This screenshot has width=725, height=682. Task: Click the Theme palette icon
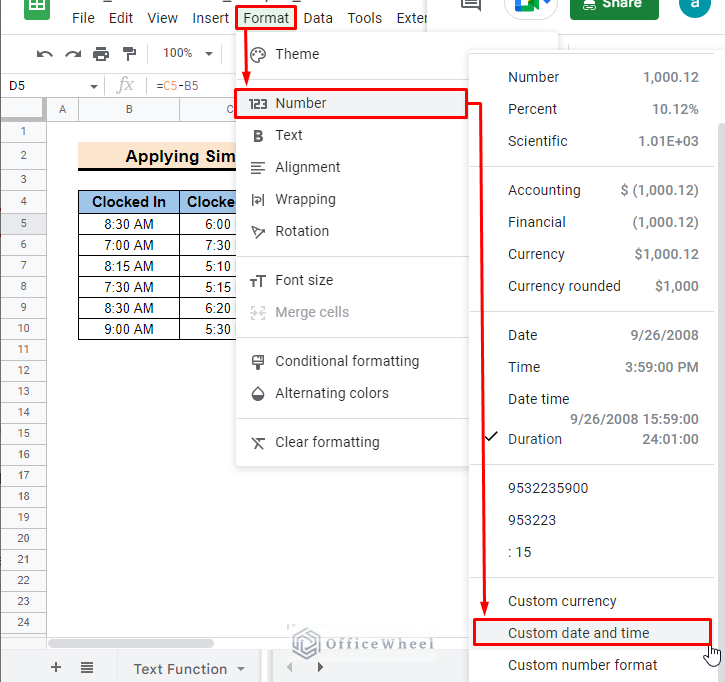[258, 55]
